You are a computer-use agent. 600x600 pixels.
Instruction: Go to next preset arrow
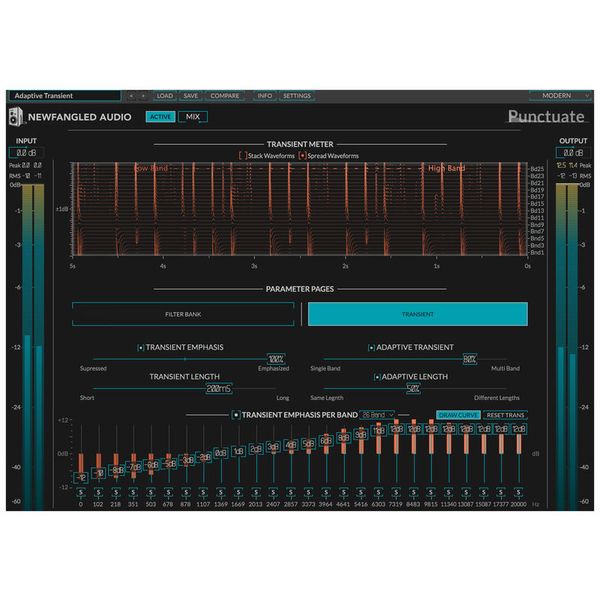[143, 96]
